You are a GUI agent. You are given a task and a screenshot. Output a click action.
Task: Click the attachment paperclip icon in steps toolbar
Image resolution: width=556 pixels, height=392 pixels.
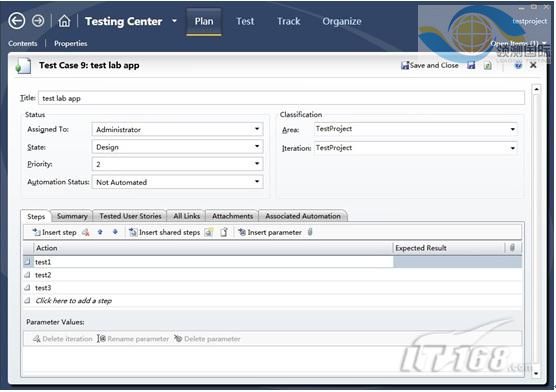310,232
